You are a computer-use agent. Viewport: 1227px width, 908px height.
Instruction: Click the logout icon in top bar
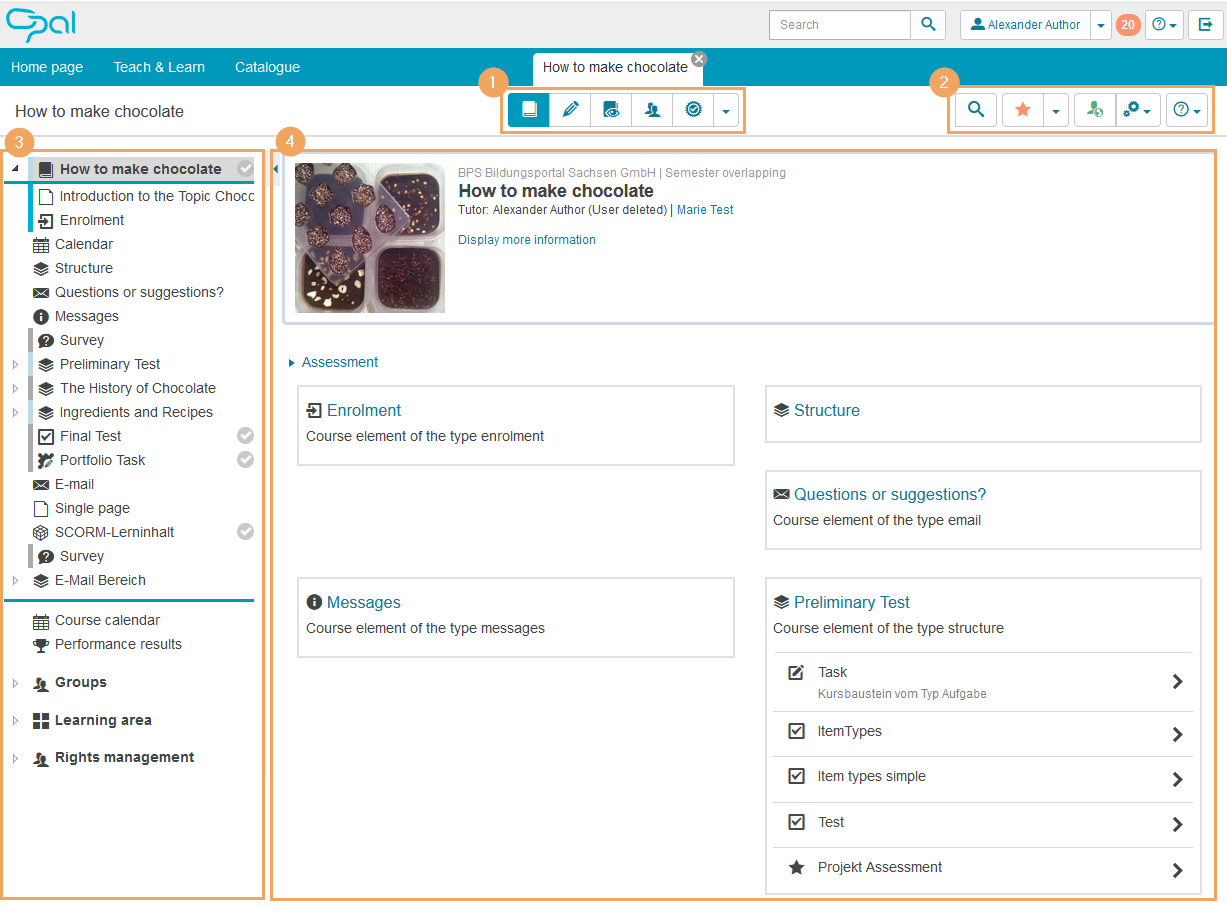pos(1205,25)
